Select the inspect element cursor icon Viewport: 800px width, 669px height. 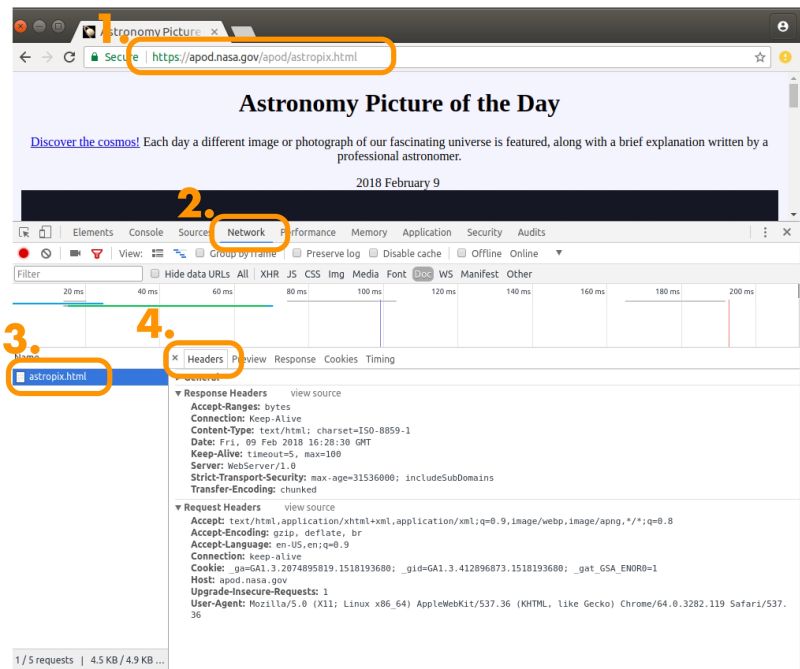tap(25, 232)
